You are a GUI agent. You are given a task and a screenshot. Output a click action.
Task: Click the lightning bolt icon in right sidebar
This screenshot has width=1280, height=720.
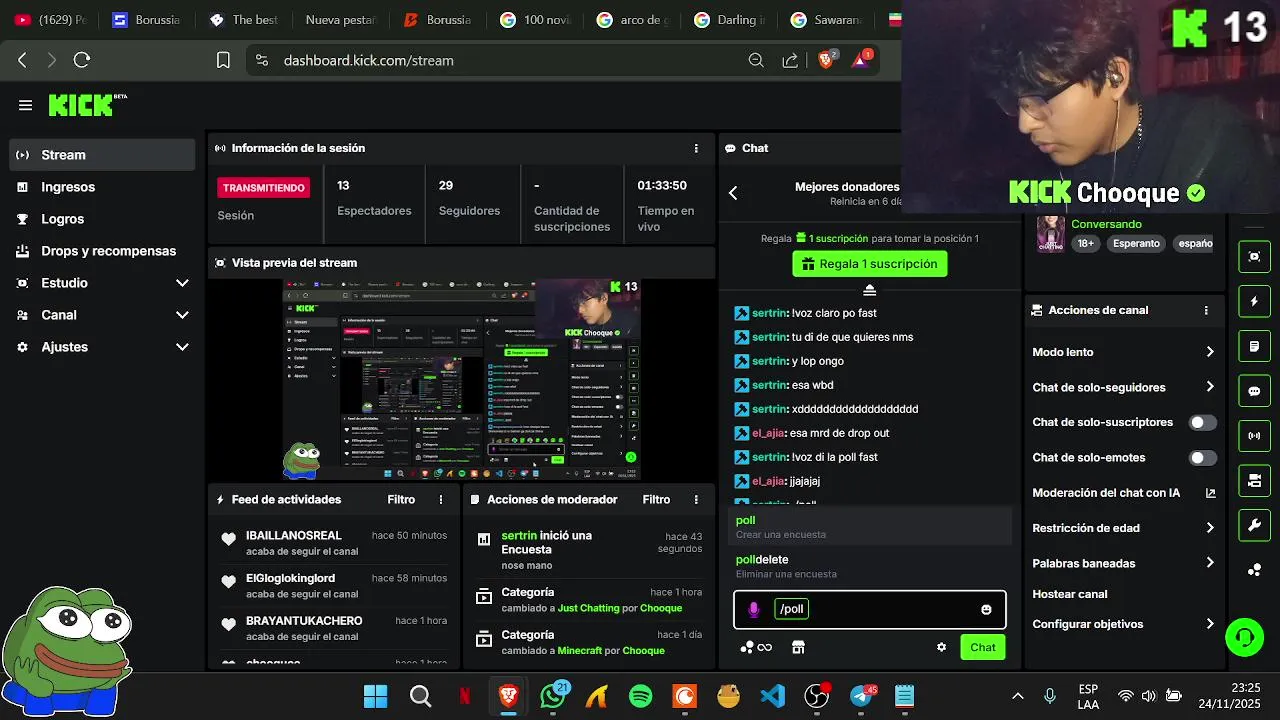1254,301
